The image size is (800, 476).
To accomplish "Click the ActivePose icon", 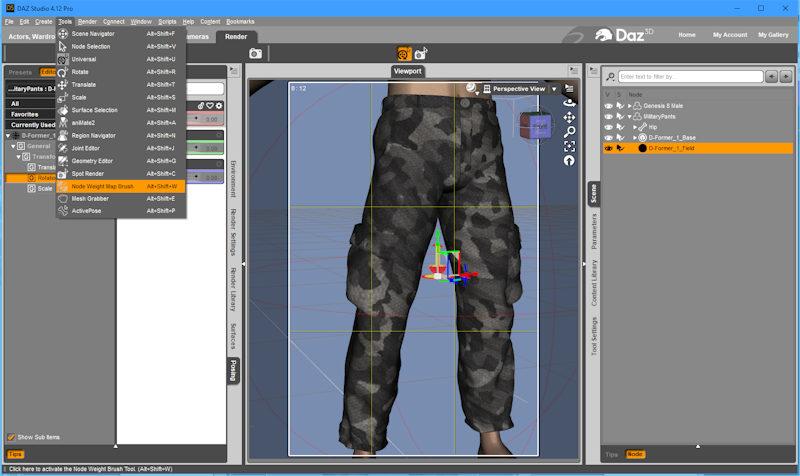I will pos(63,211).
